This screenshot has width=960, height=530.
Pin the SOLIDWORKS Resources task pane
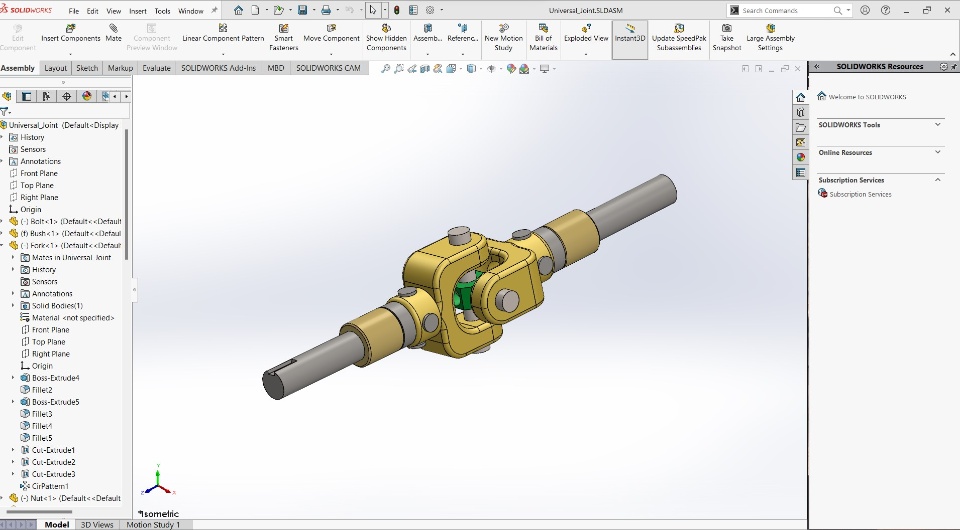(954, 67)
